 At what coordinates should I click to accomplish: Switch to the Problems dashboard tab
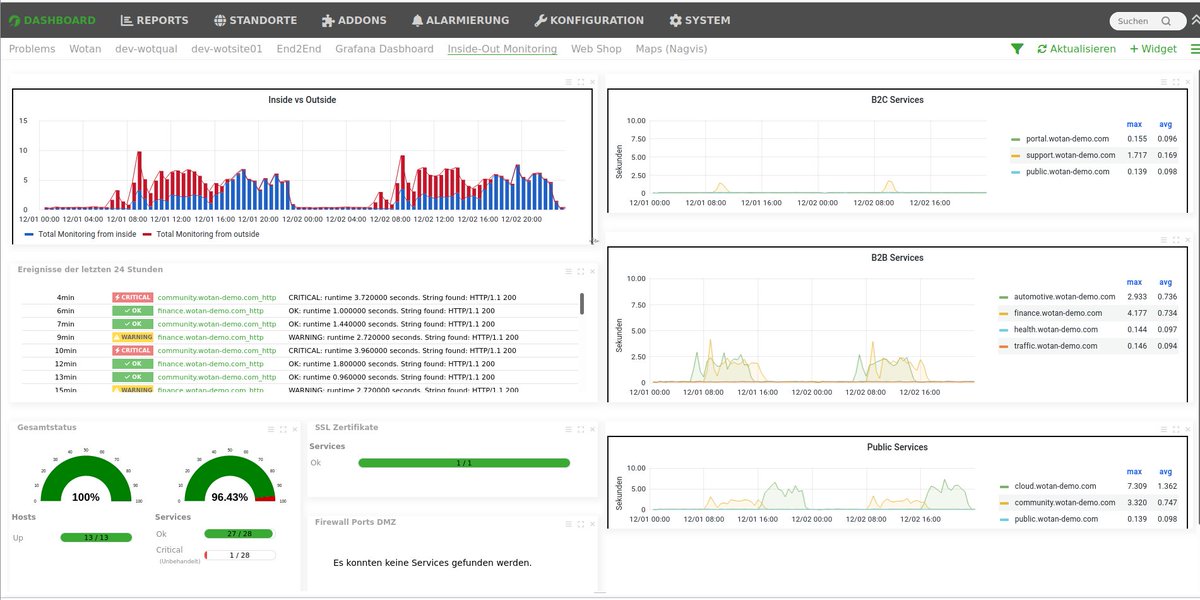tap(32, 48)
